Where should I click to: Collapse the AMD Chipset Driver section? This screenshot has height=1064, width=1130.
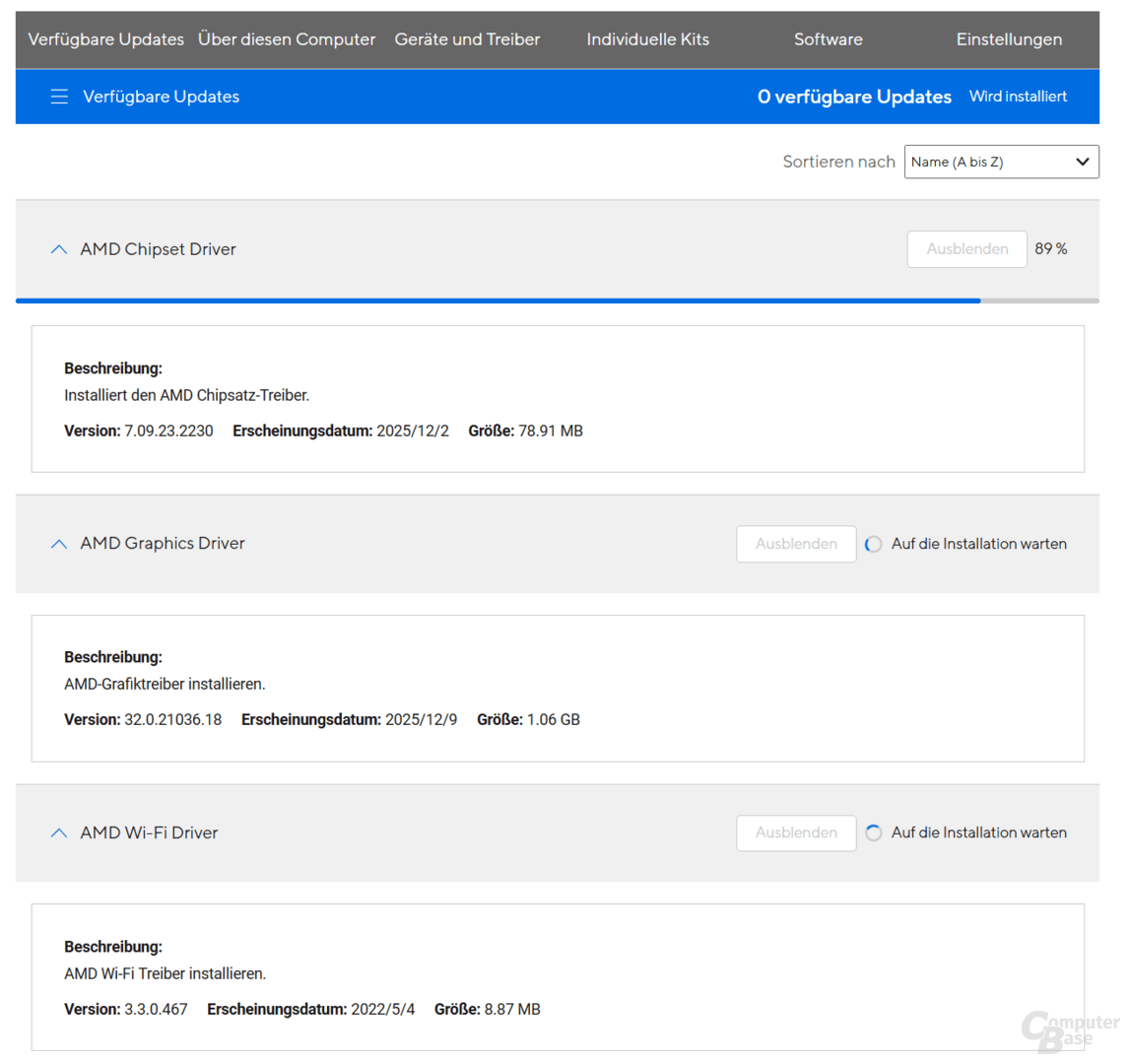click(59, 249)
